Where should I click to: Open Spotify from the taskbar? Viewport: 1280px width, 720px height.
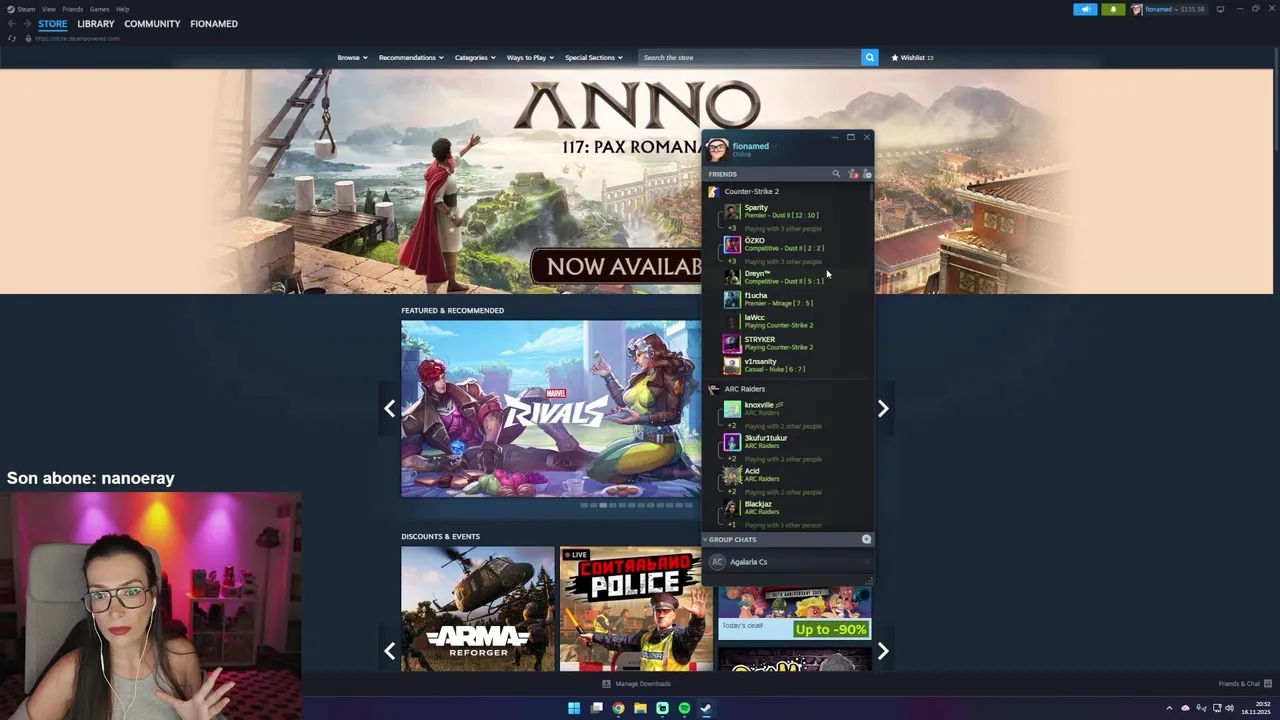pyautogui.click(x=684, y=708)
